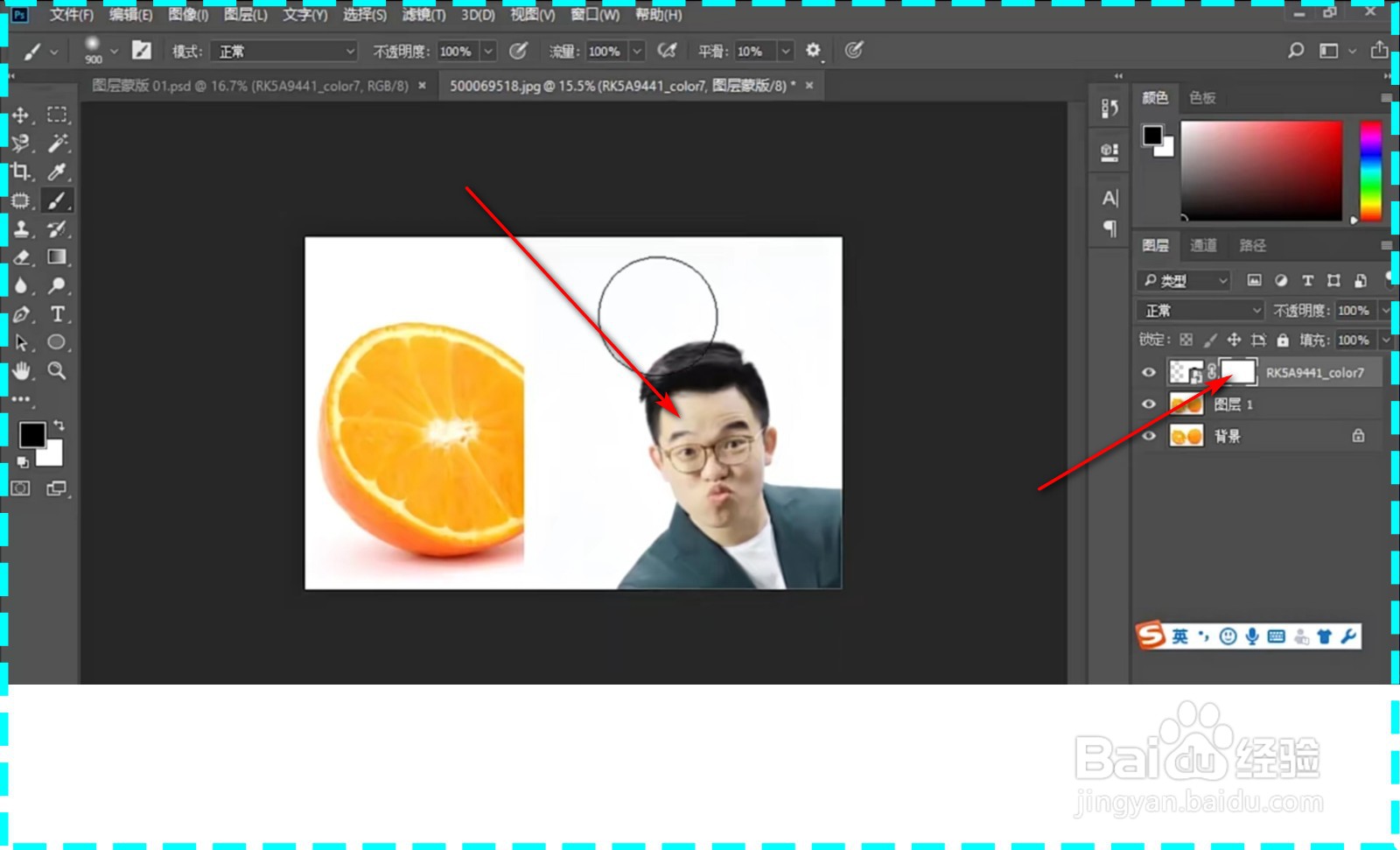Hide the RK5A9441_color7 layer
1400x850 pixels.
(1149, 372)
